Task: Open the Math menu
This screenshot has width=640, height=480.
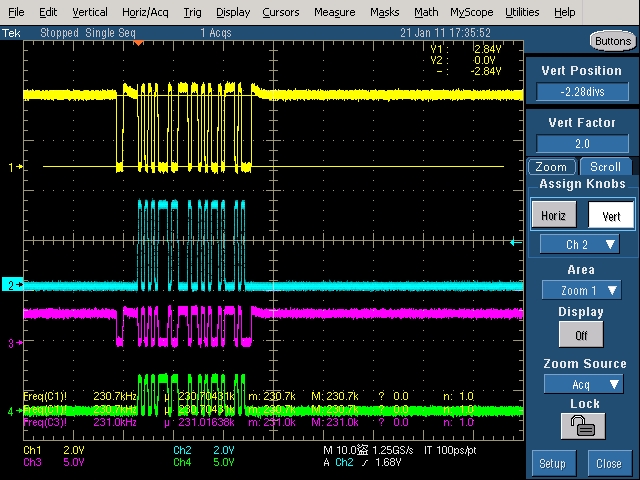Action: coord(426,12)
